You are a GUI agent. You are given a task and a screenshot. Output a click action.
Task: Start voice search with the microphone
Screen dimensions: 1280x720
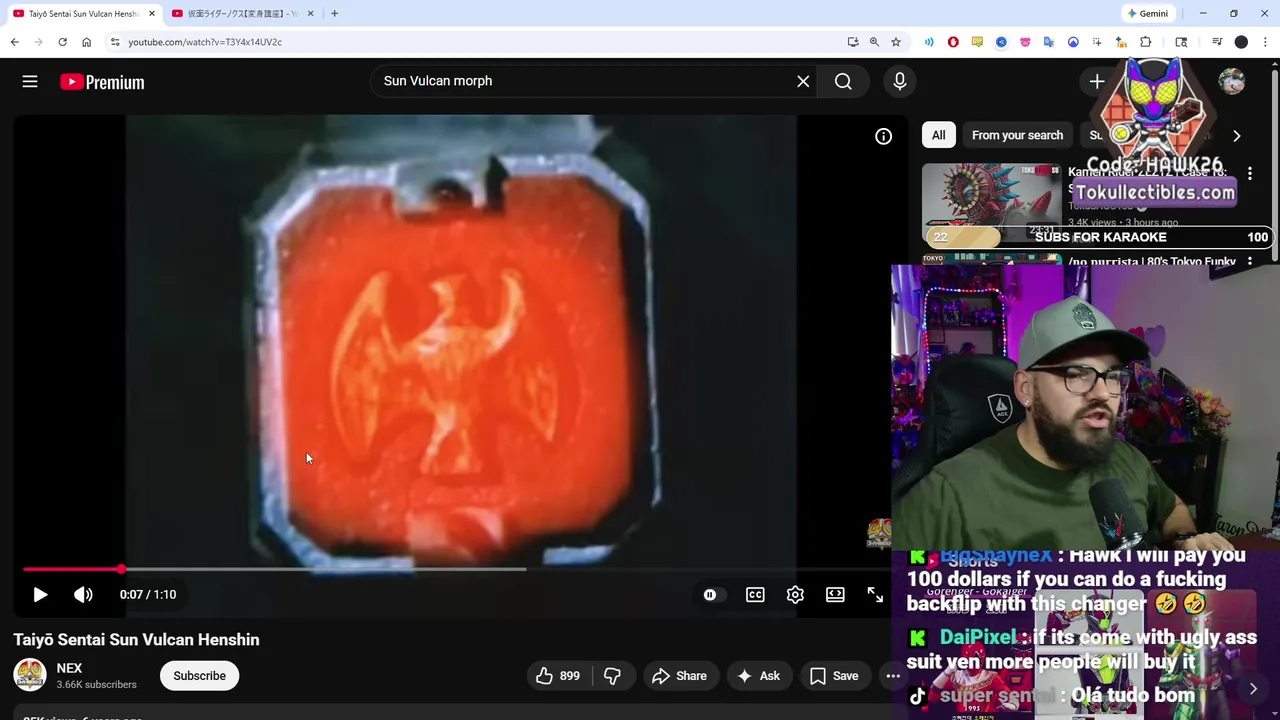pos(900,81)
